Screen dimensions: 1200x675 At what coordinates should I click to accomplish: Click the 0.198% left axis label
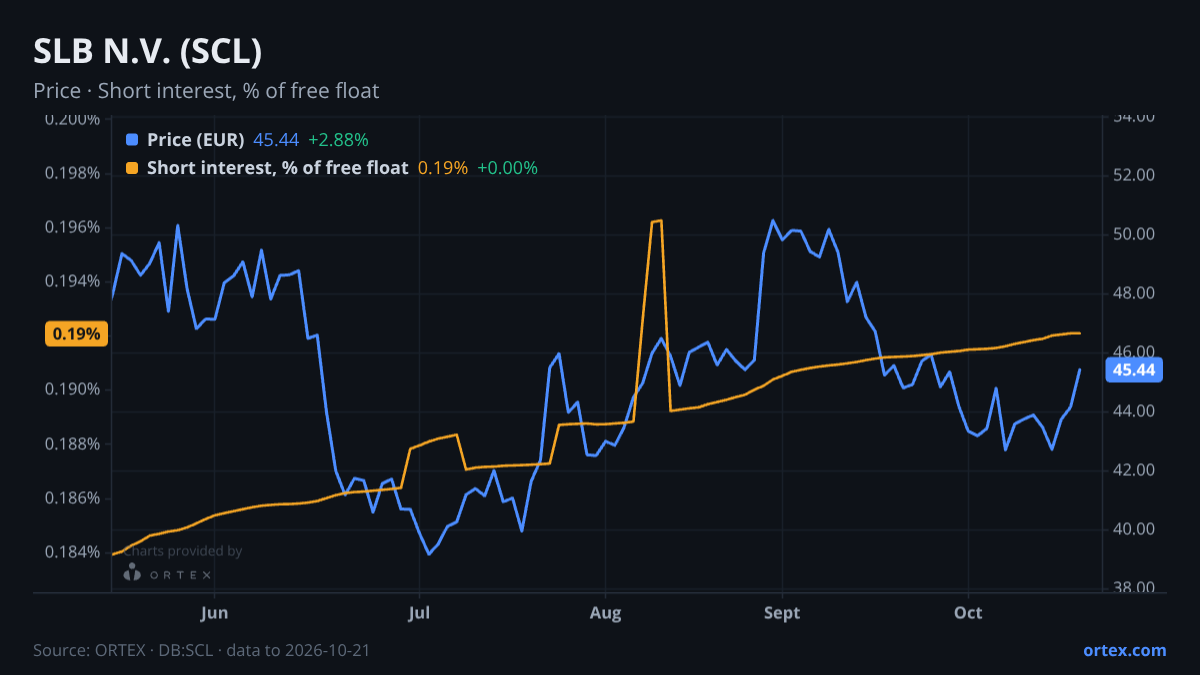pyautogui.click(x=72, y=174)
